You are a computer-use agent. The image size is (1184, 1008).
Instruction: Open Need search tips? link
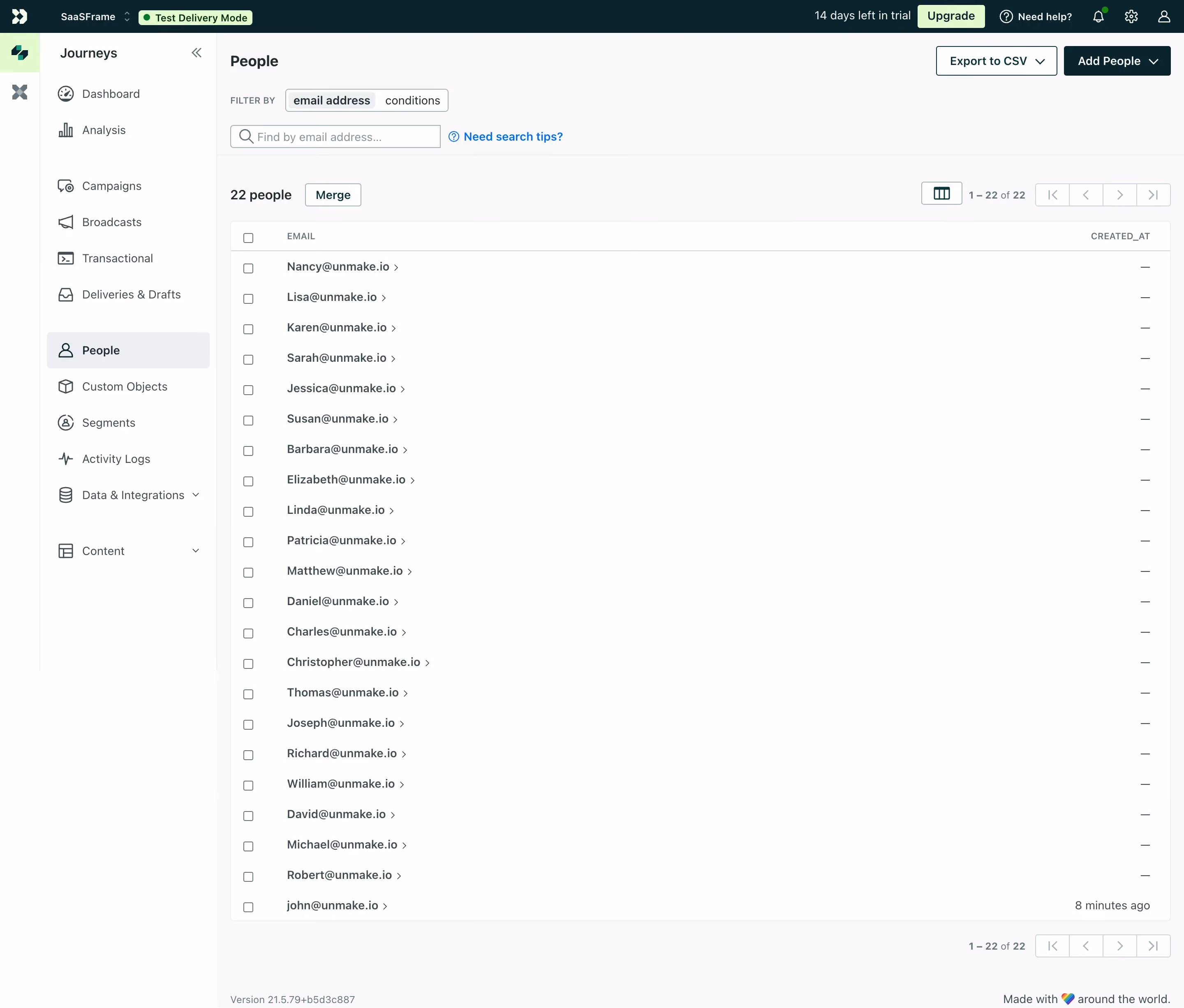click(x=506, y=136)
